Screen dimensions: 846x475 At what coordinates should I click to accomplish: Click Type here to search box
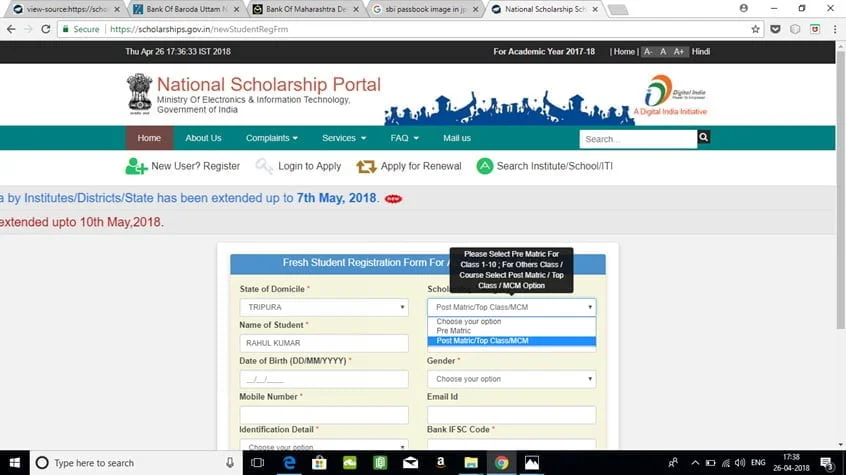pyautogui.click(x=134, y=463)
